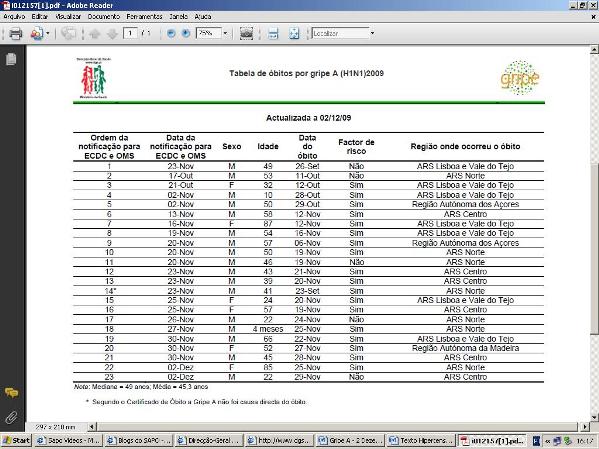Click the next page down arrow
The height and width of the screenshot is (449, 599).
click(112, 34)
